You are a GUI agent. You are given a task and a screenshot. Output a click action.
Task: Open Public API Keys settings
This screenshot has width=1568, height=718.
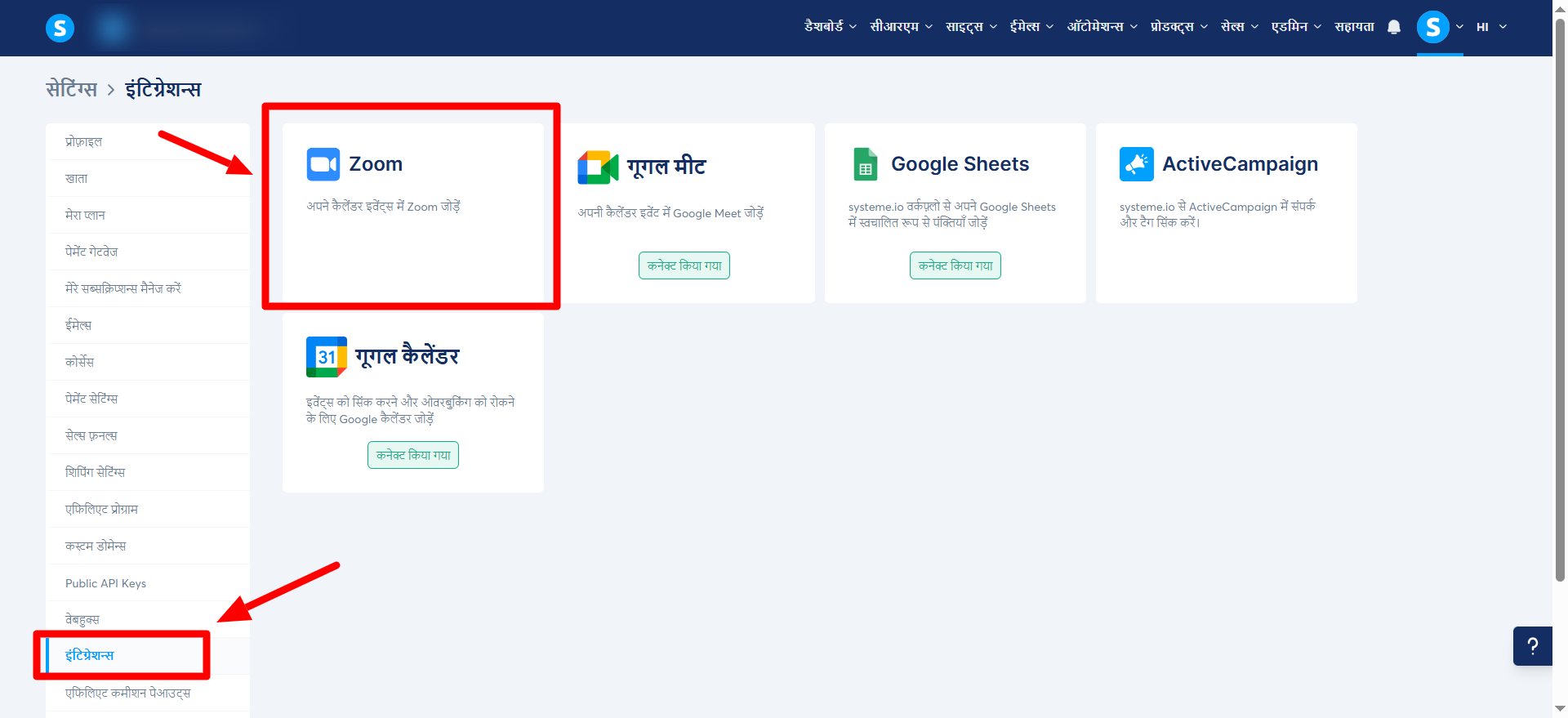tap(148, 582)
